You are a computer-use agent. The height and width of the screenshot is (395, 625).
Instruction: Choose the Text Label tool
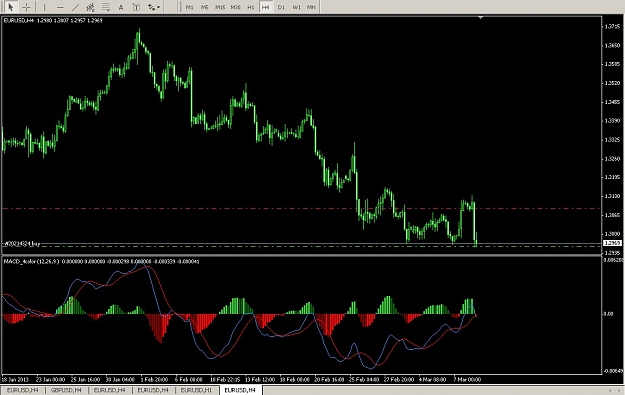click(x=136, y=7)
